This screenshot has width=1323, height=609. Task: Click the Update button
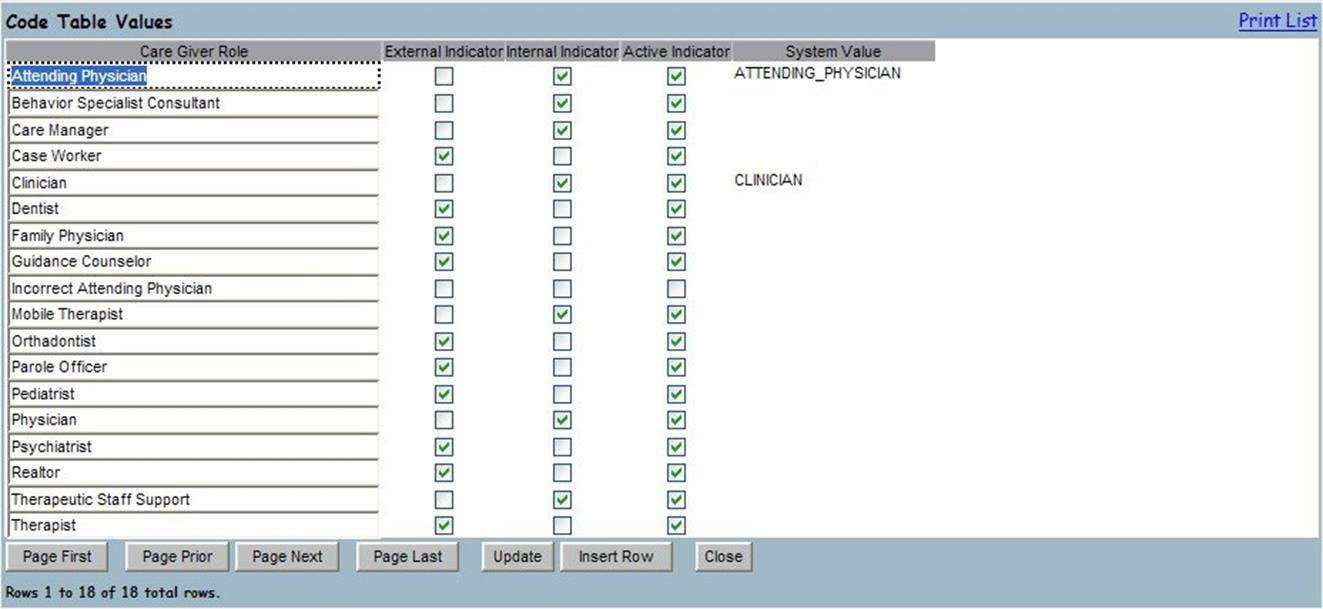point(517,556)
